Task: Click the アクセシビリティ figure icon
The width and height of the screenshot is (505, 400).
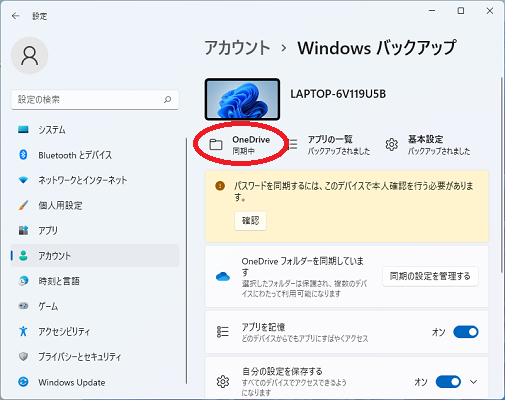Action: [x=23, y=331]
